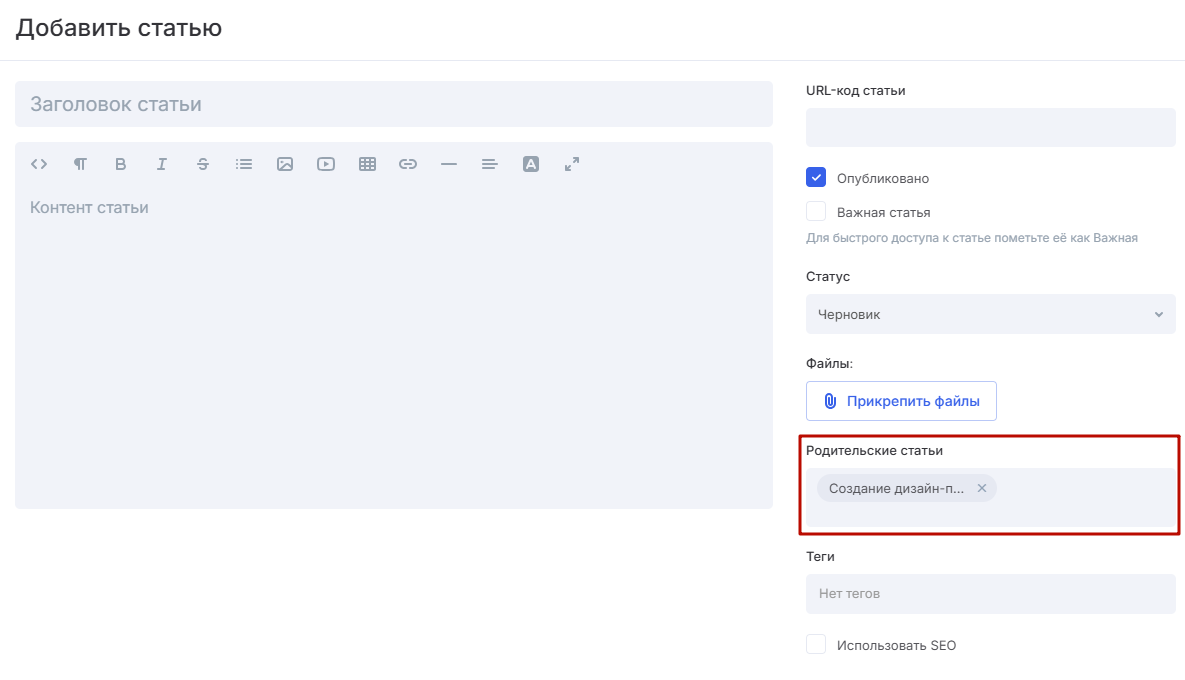Viewport: 1185px width, 680px height.
Task: Open the Статус dropdown
Action: pyautogui.click(x=990, y=314)
